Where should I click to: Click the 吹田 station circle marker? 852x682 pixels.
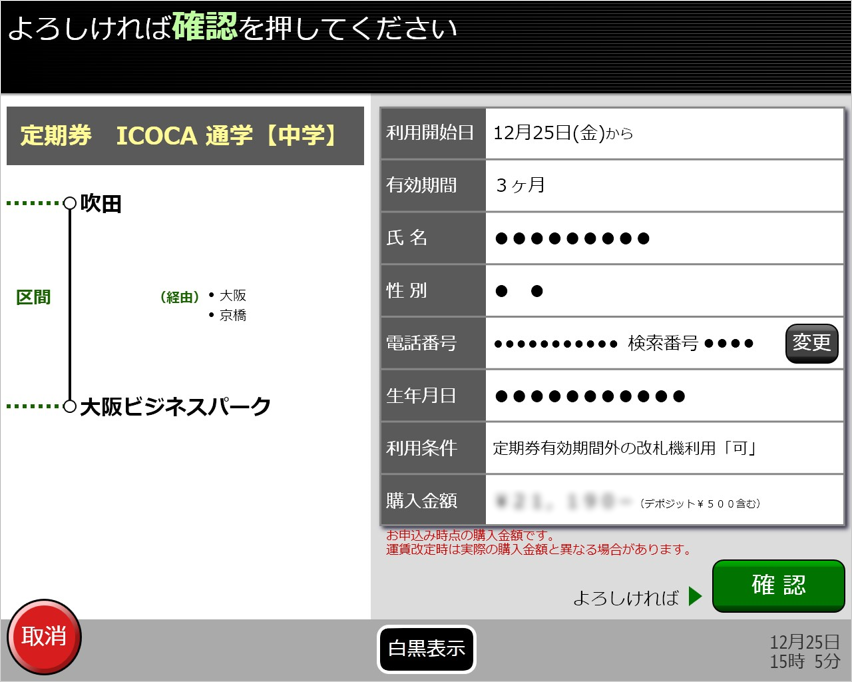69,203
